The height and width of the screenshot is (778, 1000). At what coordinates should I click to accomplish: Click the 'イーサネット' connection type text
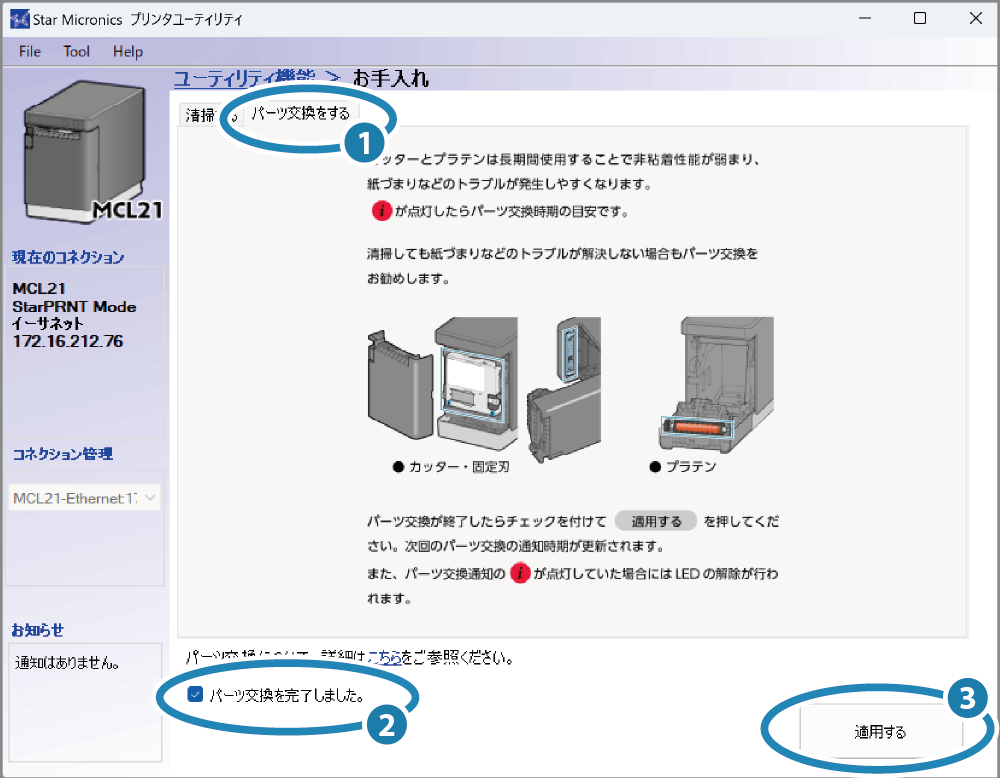tap(48, 324)
